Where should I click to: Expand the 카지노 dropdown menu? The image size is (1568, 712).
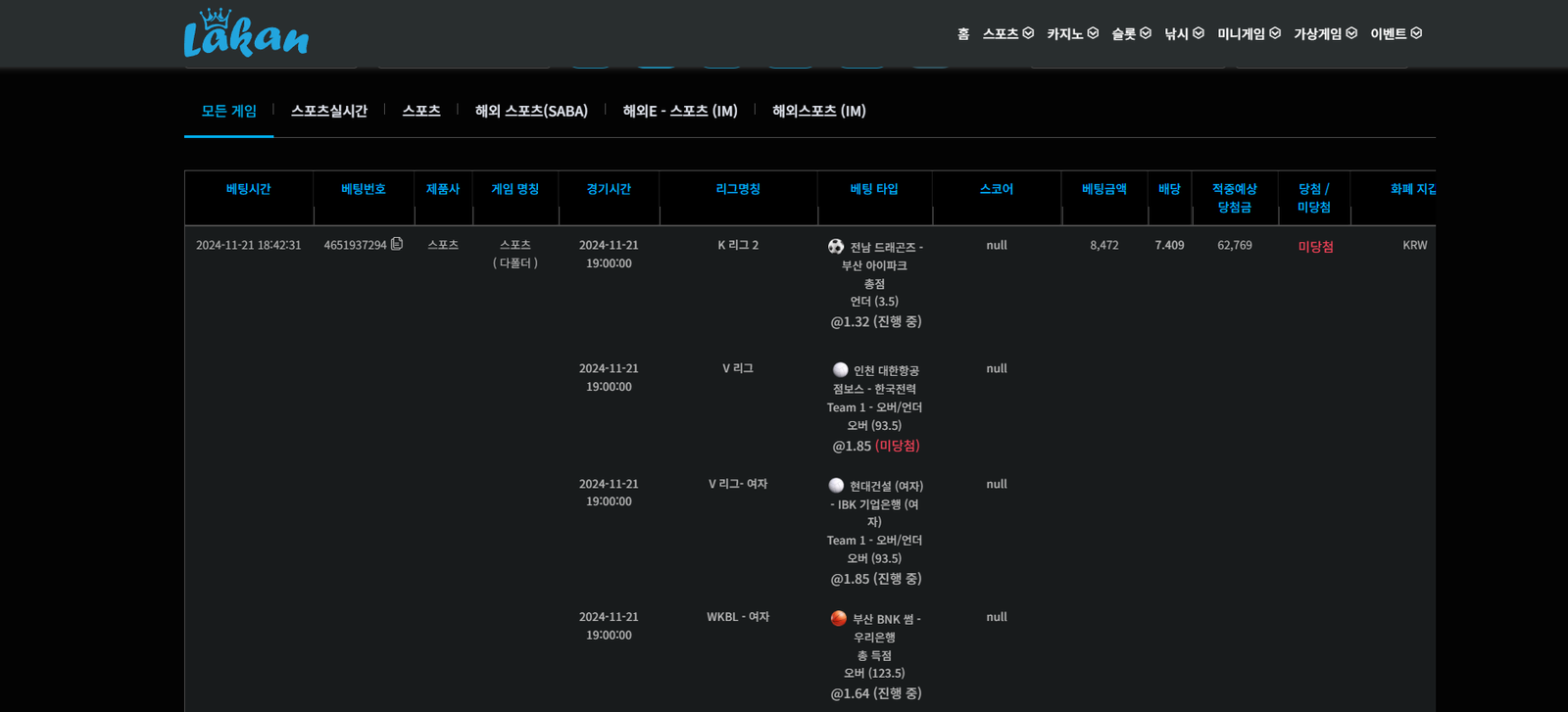1072,33
